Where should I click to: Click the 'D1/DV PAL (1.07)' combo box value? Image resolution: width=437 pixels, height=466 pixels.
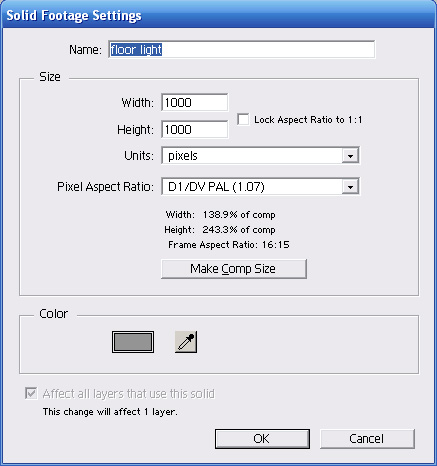(x=216, y=187)
